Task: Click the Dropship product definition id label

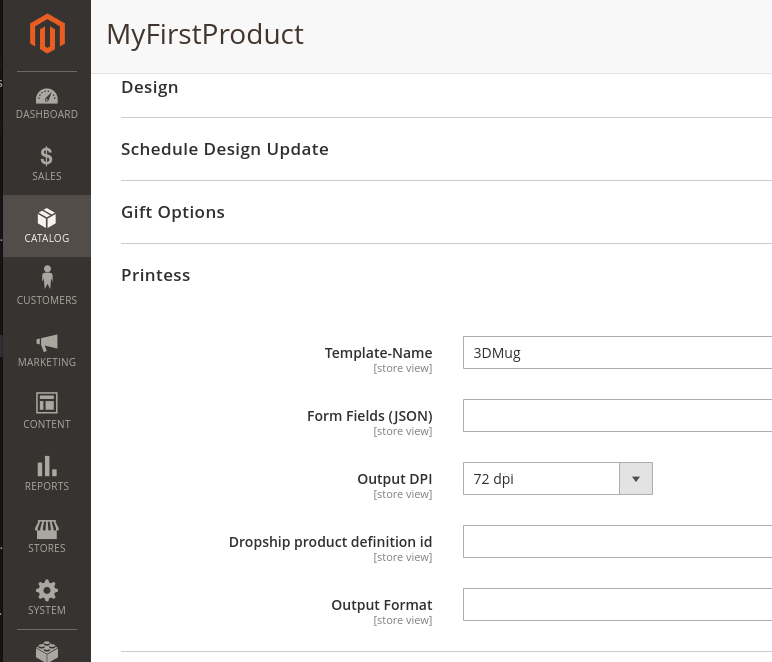Action: click(330, 542)
